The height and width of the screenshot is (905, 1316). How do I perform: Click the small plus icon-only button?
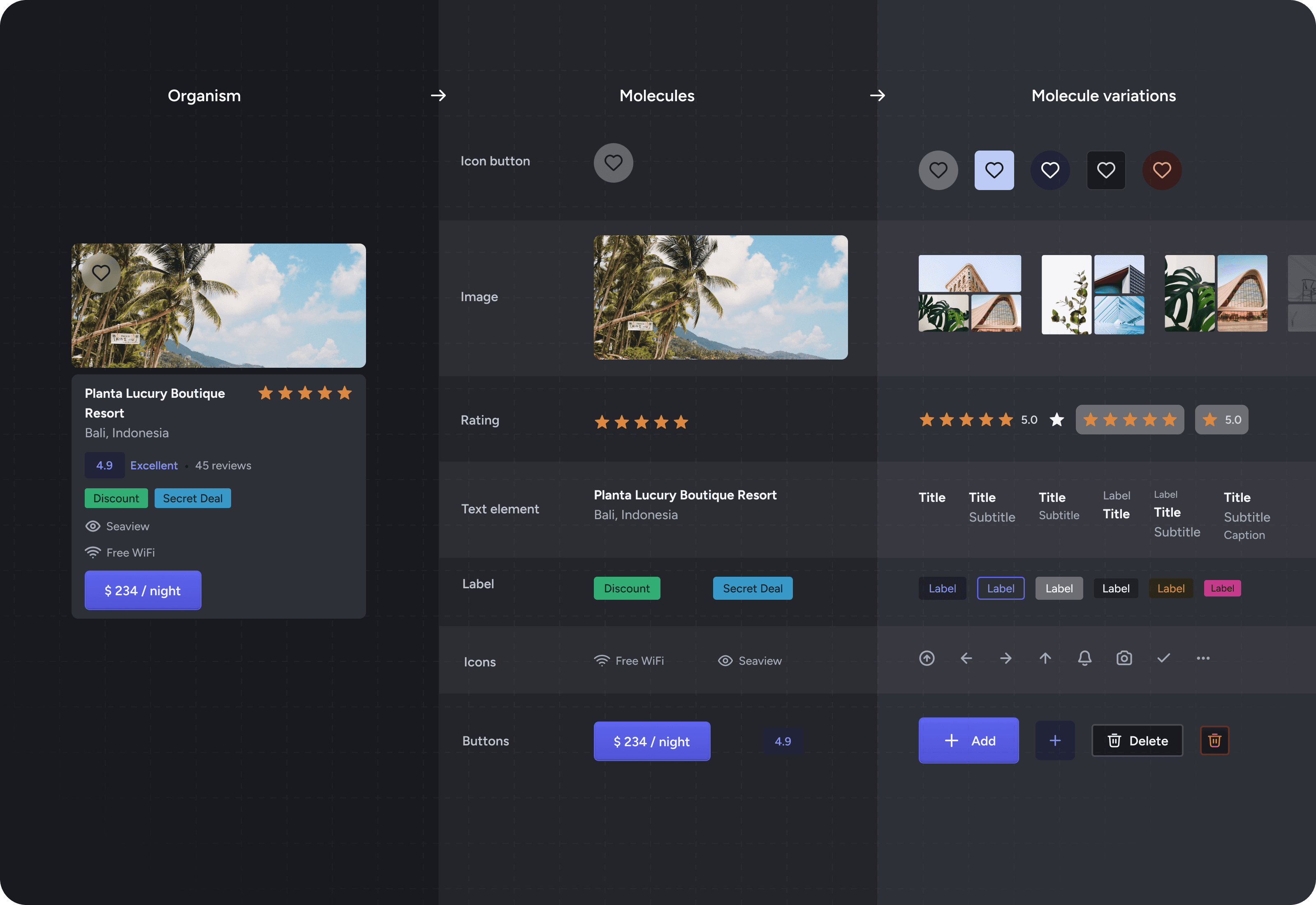tap(1055, 740)
